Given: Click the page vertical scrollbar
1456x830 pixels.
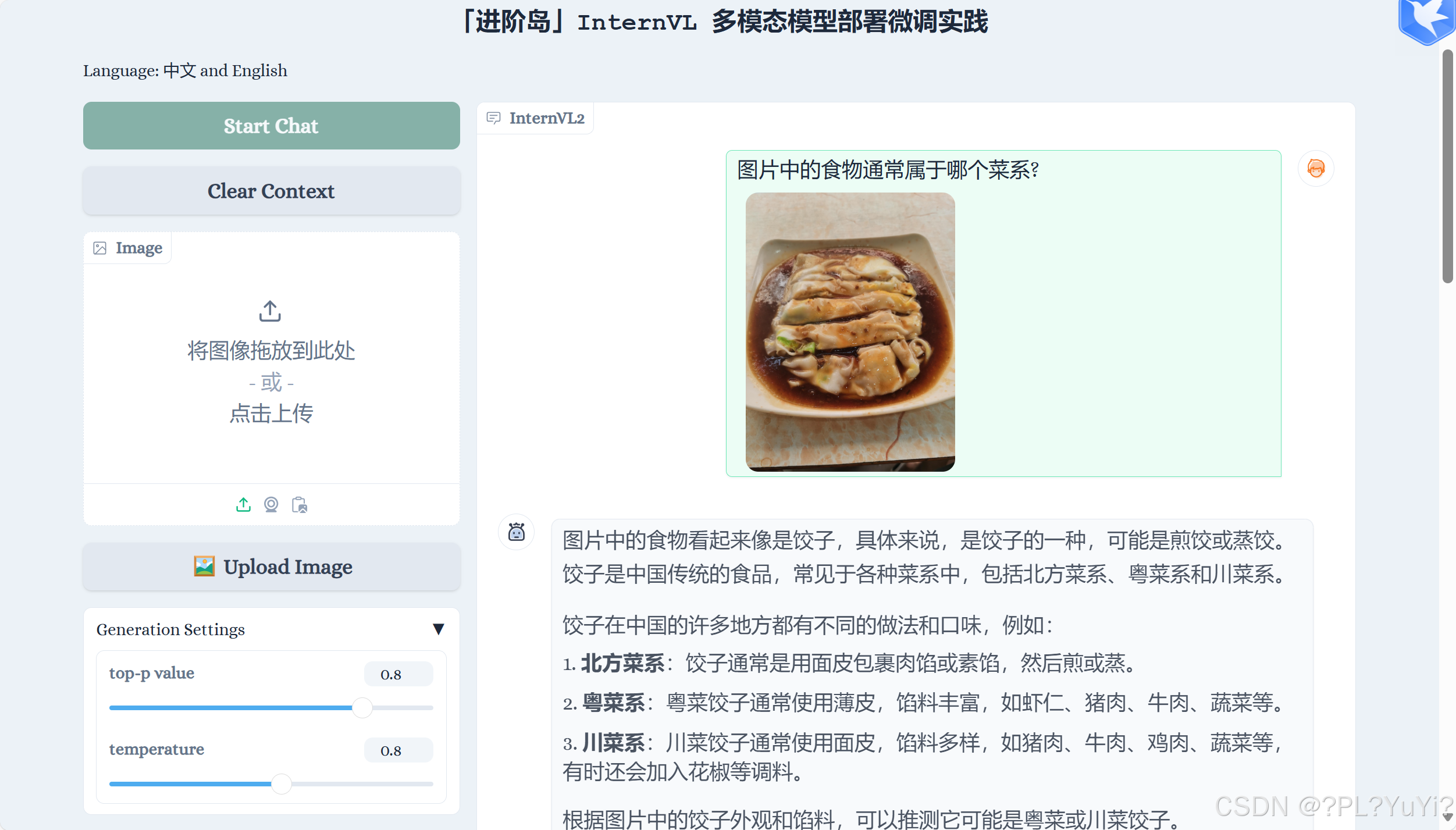Looking at the screenshot, I should 1447,166.
